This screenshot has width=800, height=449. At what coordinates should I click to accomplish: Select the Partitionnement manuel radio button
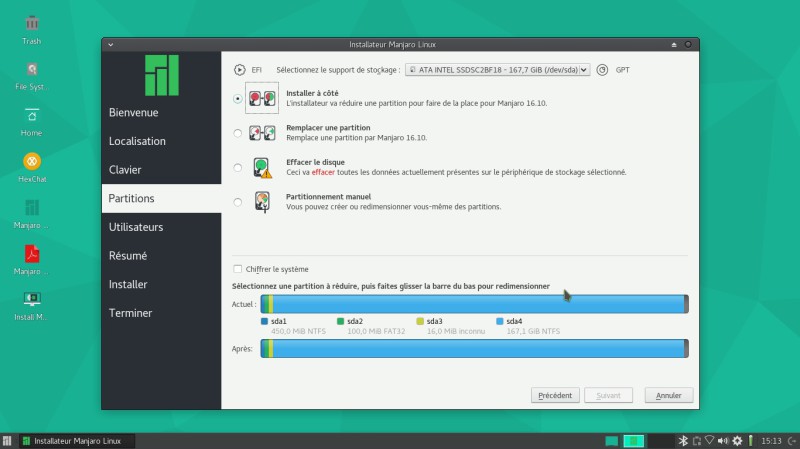coord(238,202)
